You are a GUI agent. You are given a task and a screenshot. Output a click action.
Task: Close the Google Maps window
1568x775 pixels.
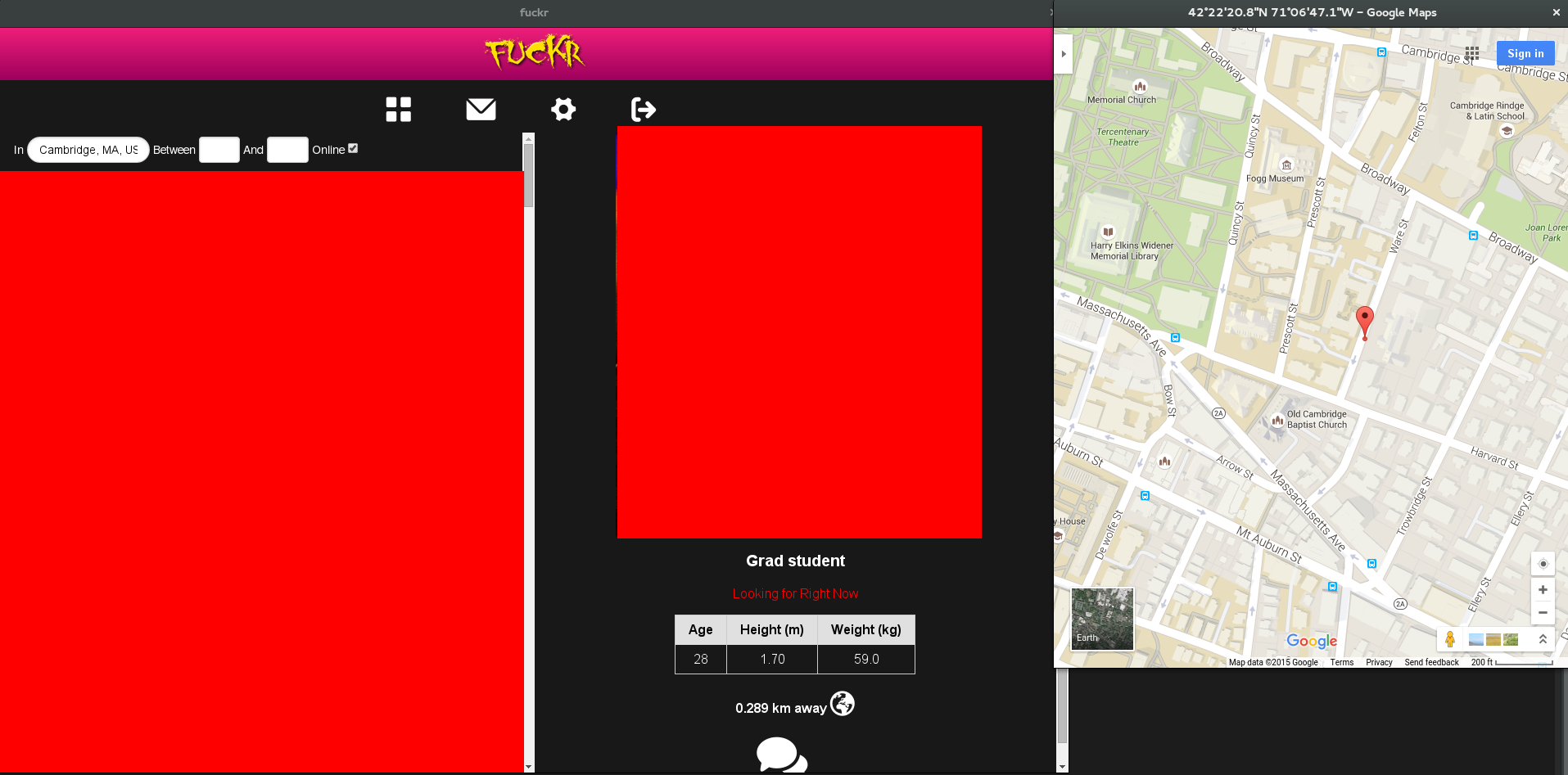click(x=1556, y=12)
